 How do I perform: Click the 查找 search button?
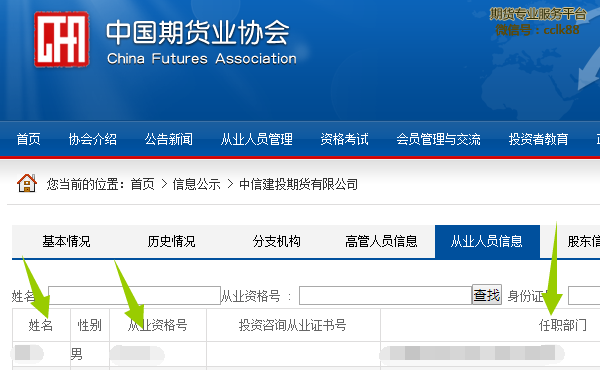(487, 295)
